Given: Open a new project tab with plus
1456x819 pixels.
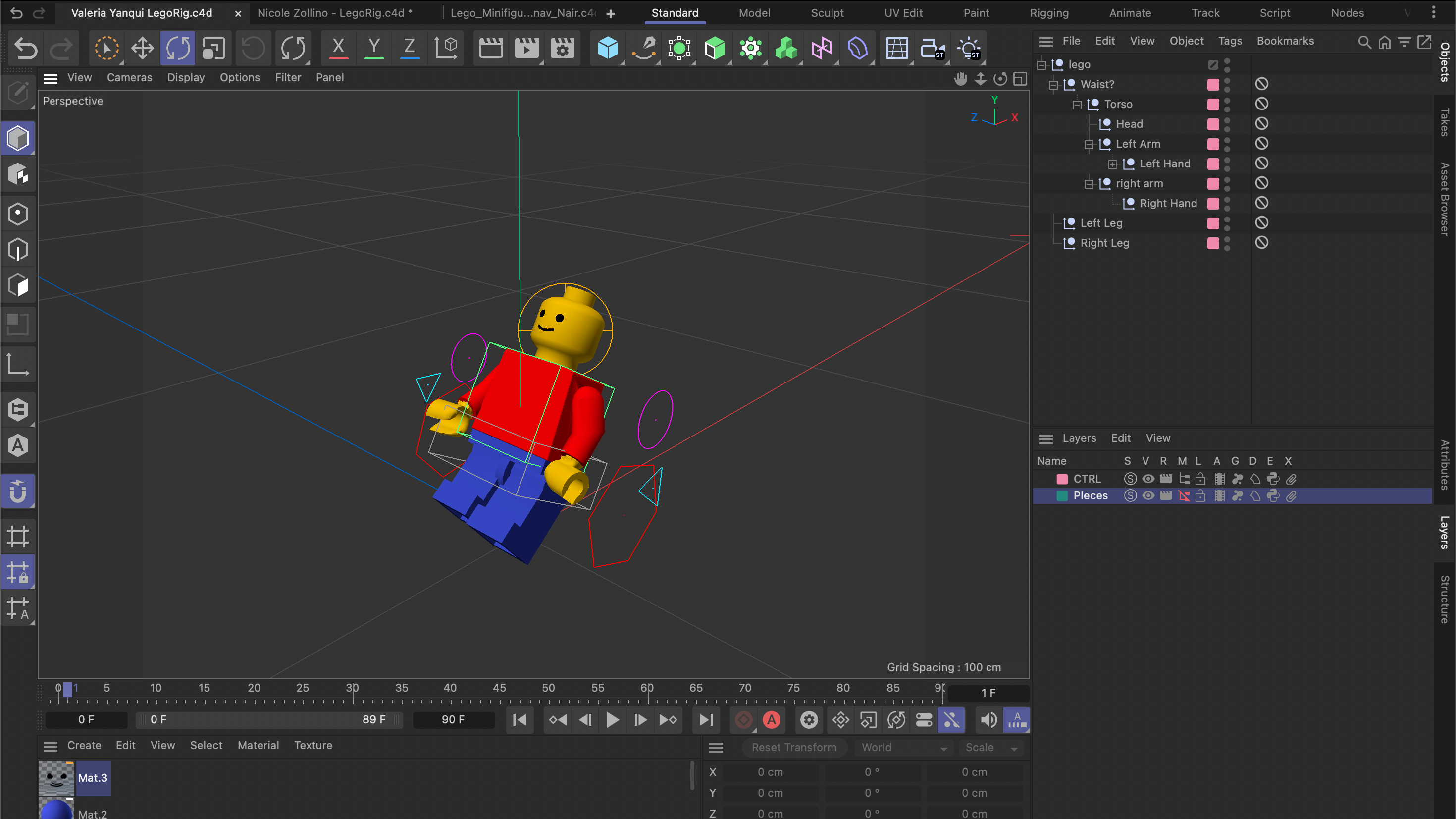Looking at the screenshot, I should click(x=611, y=13).
